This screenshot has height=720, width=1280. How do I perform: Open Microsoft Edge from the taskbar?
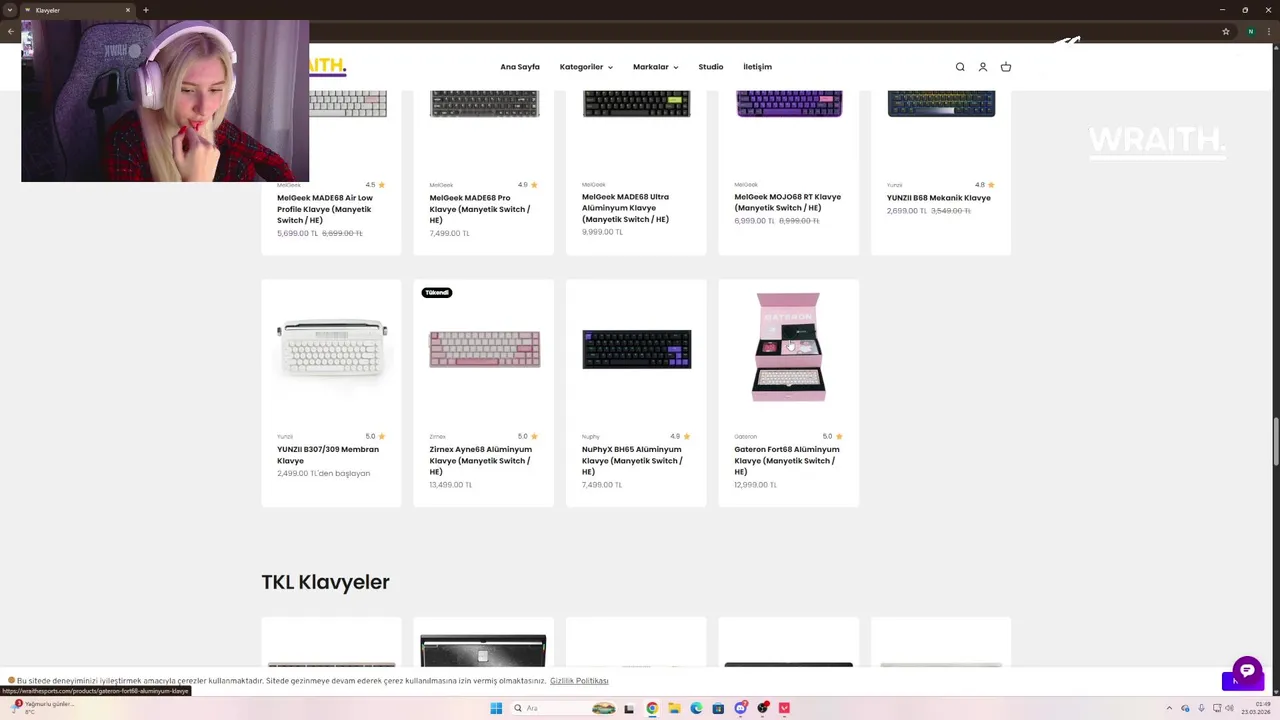696,708
